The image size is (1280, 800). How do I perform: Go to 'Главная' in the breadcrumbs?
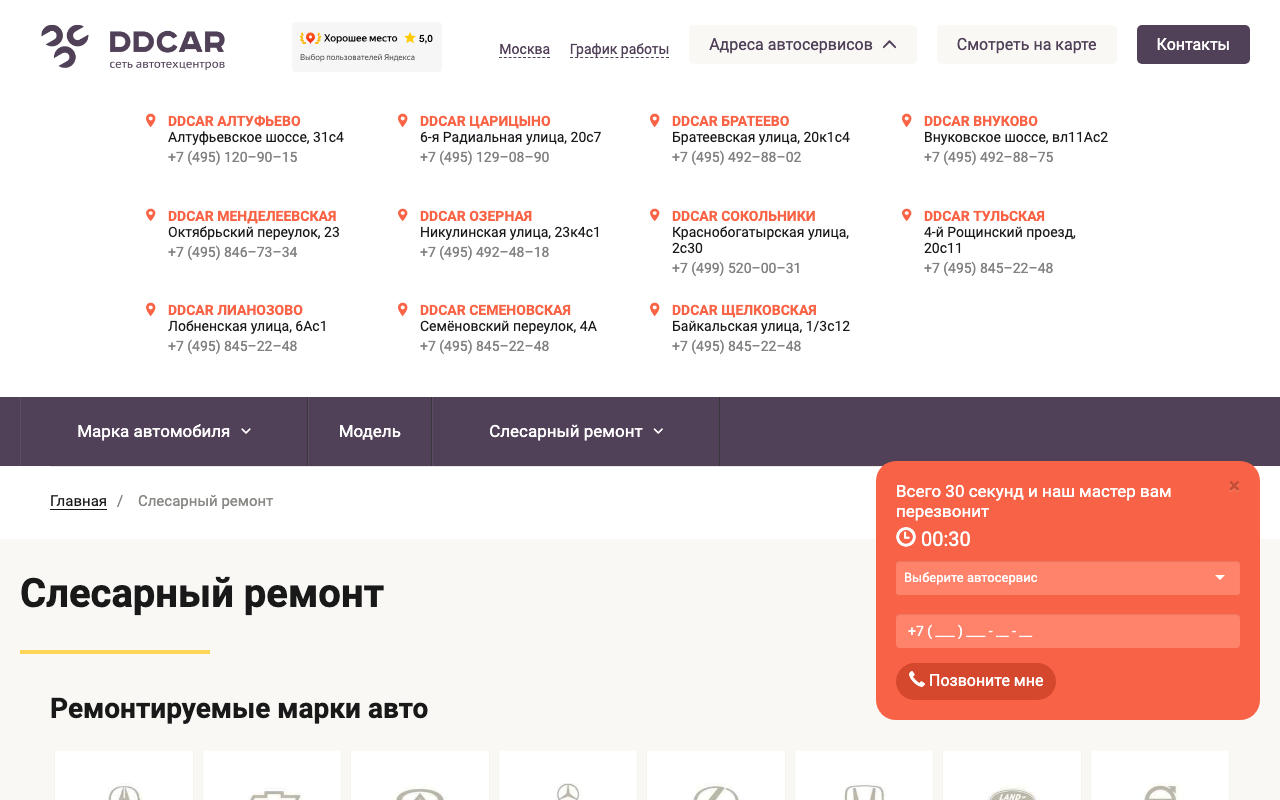click(x=78, y=501)
